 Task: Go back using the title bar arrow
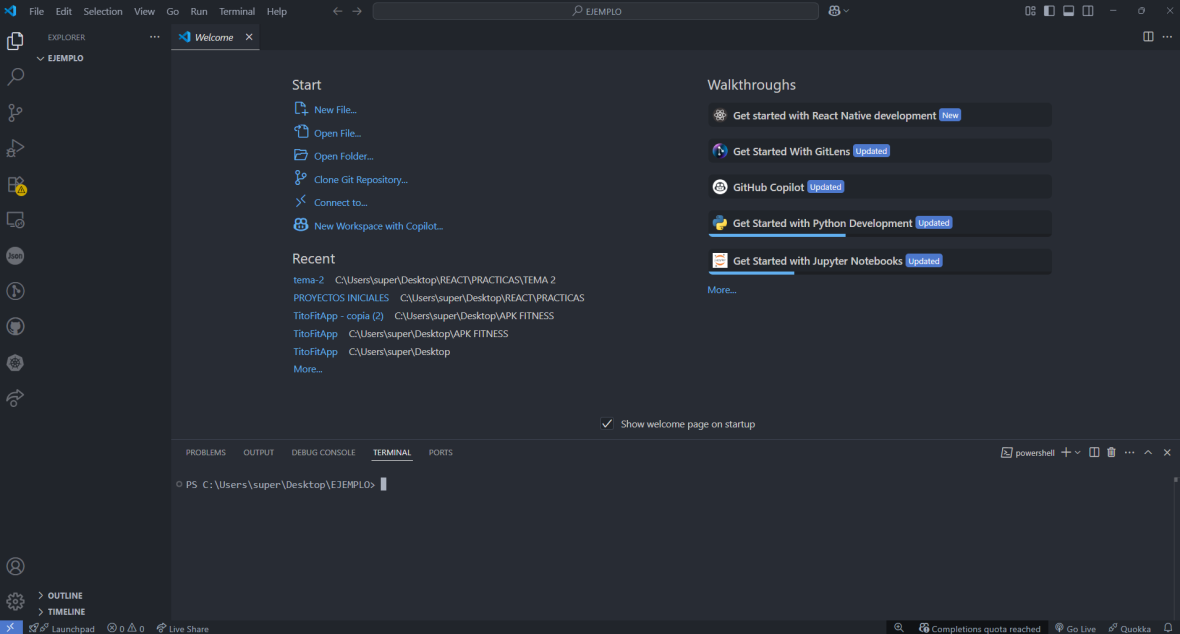tap(337, 11)
